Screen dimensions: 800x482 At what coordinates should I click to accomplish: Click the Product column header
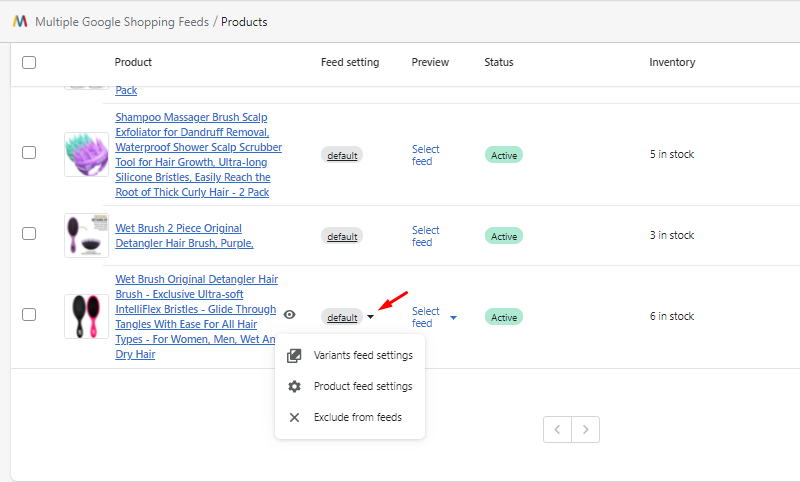133,62
